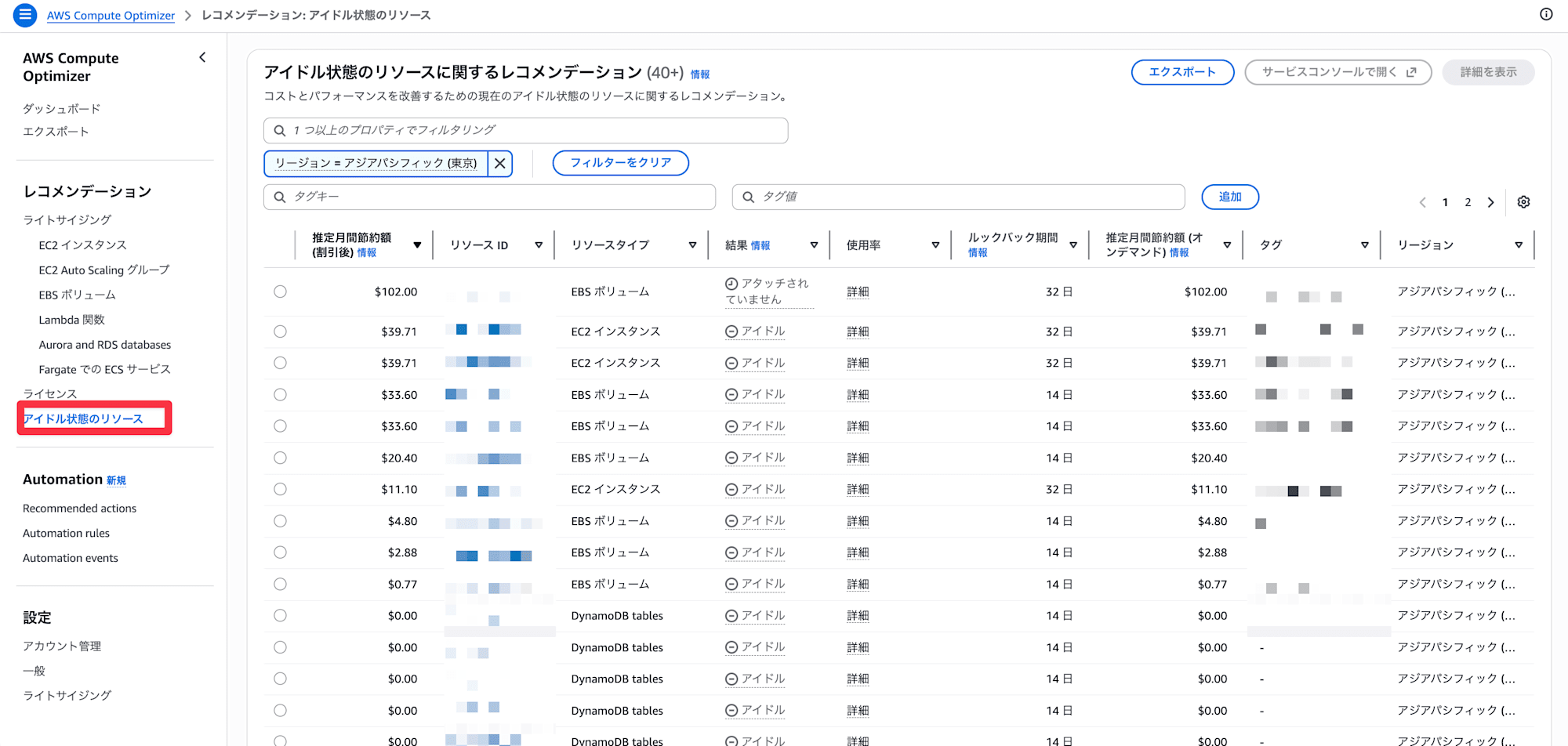The image size is (1568, 746).
Task: Open Lambda 関数 recommendations
Action: tap(71, 320)
